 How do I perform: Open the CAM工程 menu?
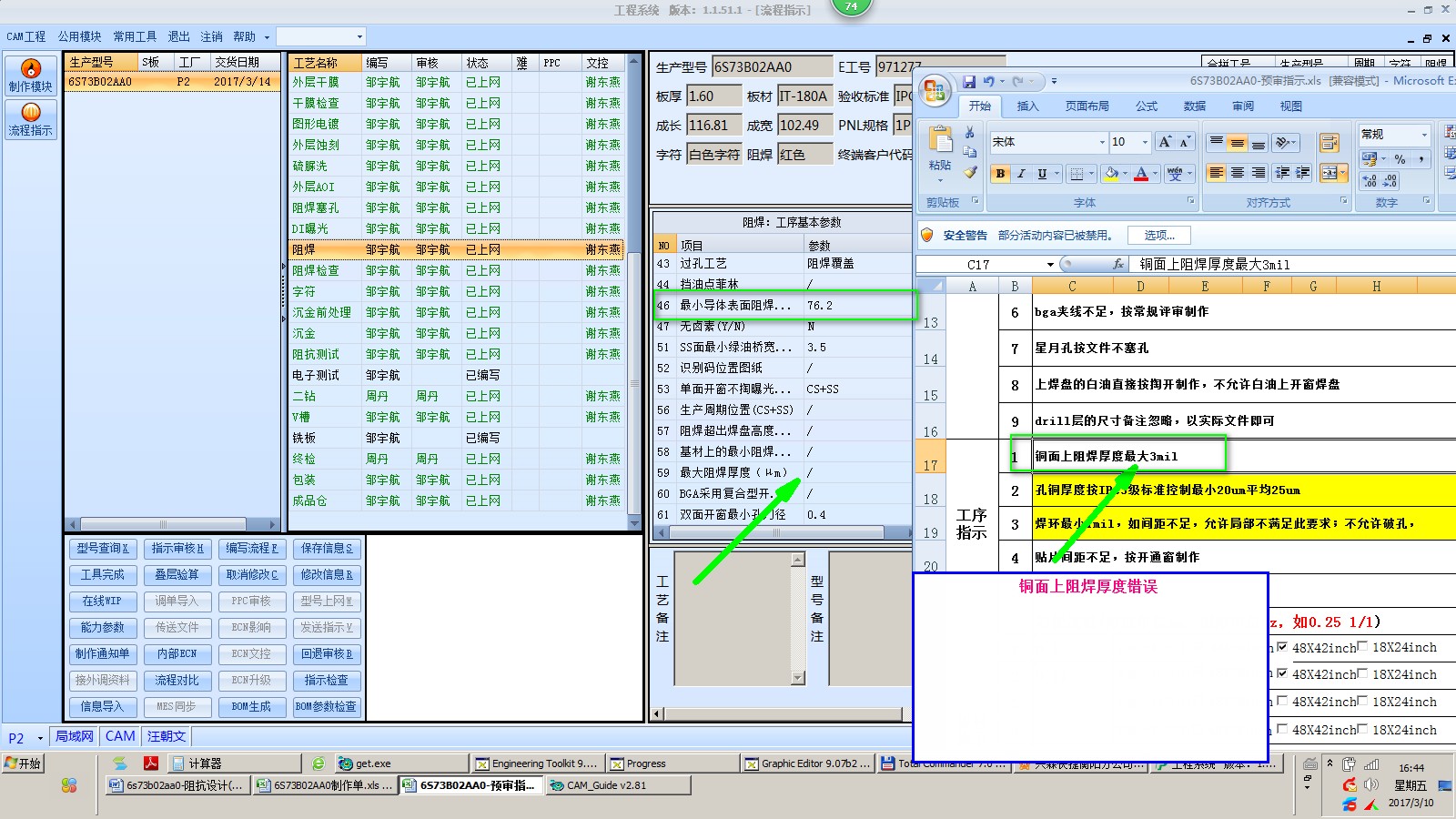point(26,36)
